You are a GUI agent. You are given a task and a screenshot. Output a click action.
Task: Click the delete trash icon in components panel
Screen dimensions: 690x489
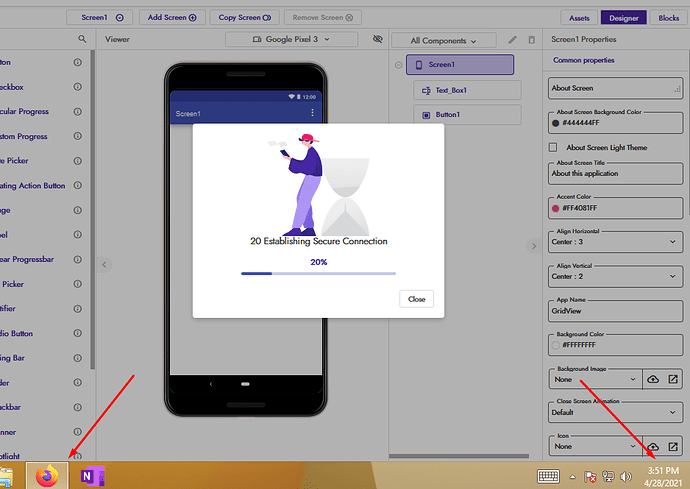[x=532, y=40]
